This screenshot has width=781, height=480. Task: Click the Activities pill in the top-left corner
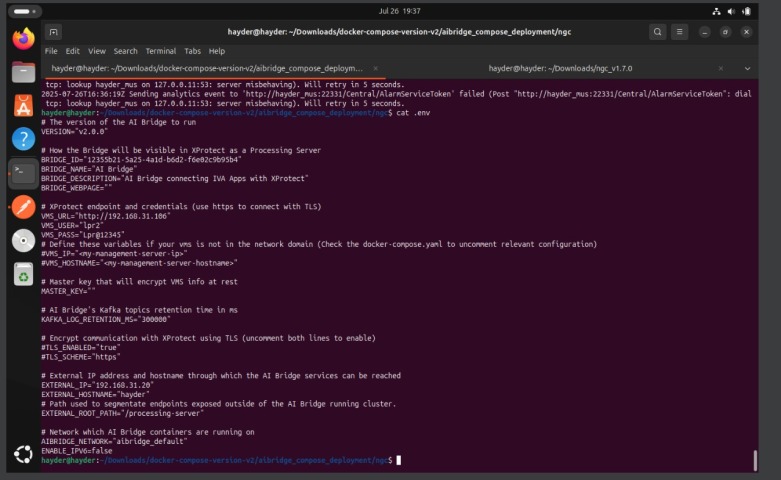tap(22, 11)
